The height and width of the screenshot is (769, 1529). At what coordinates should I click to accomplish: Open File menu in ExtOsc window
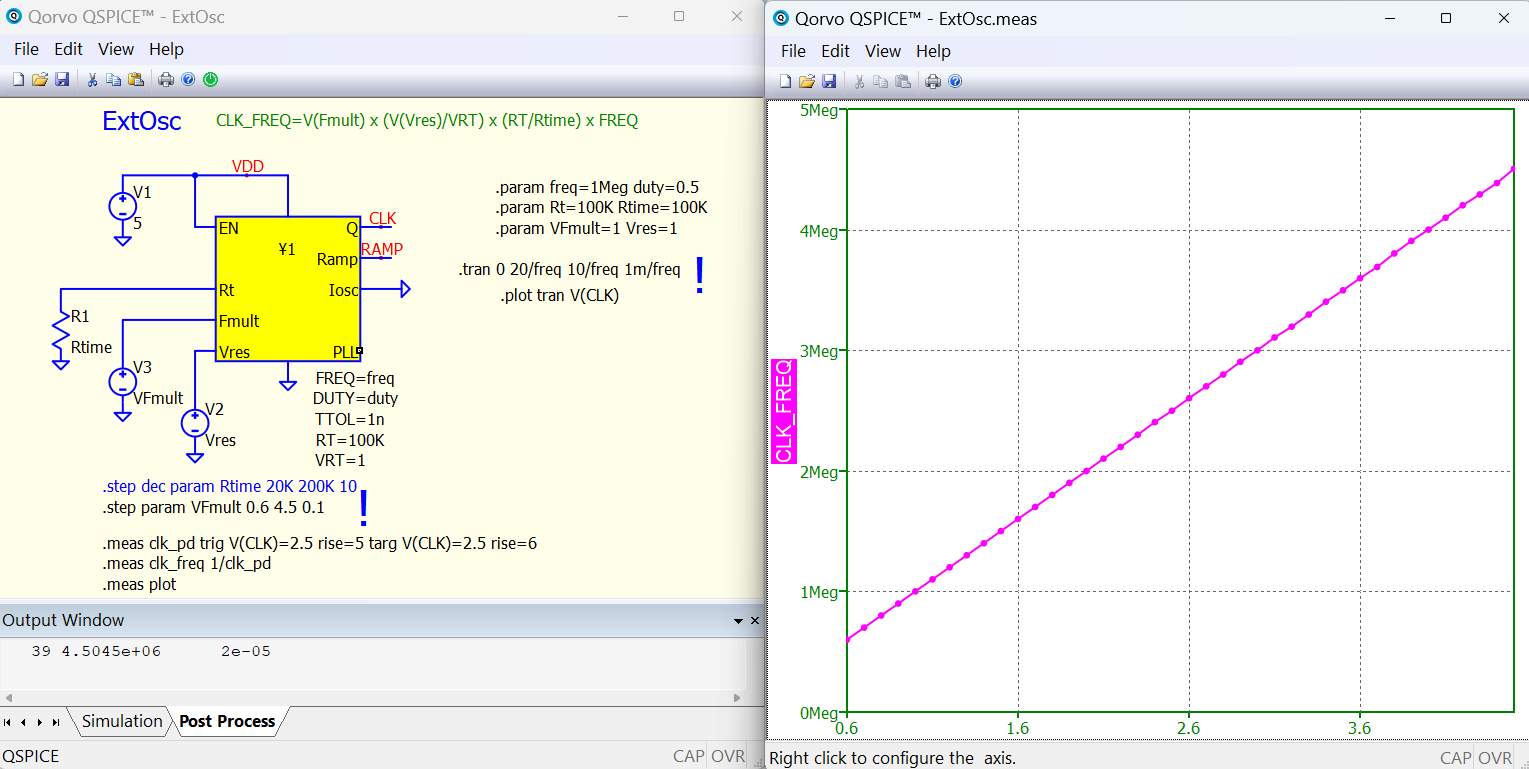pos(26,49)
